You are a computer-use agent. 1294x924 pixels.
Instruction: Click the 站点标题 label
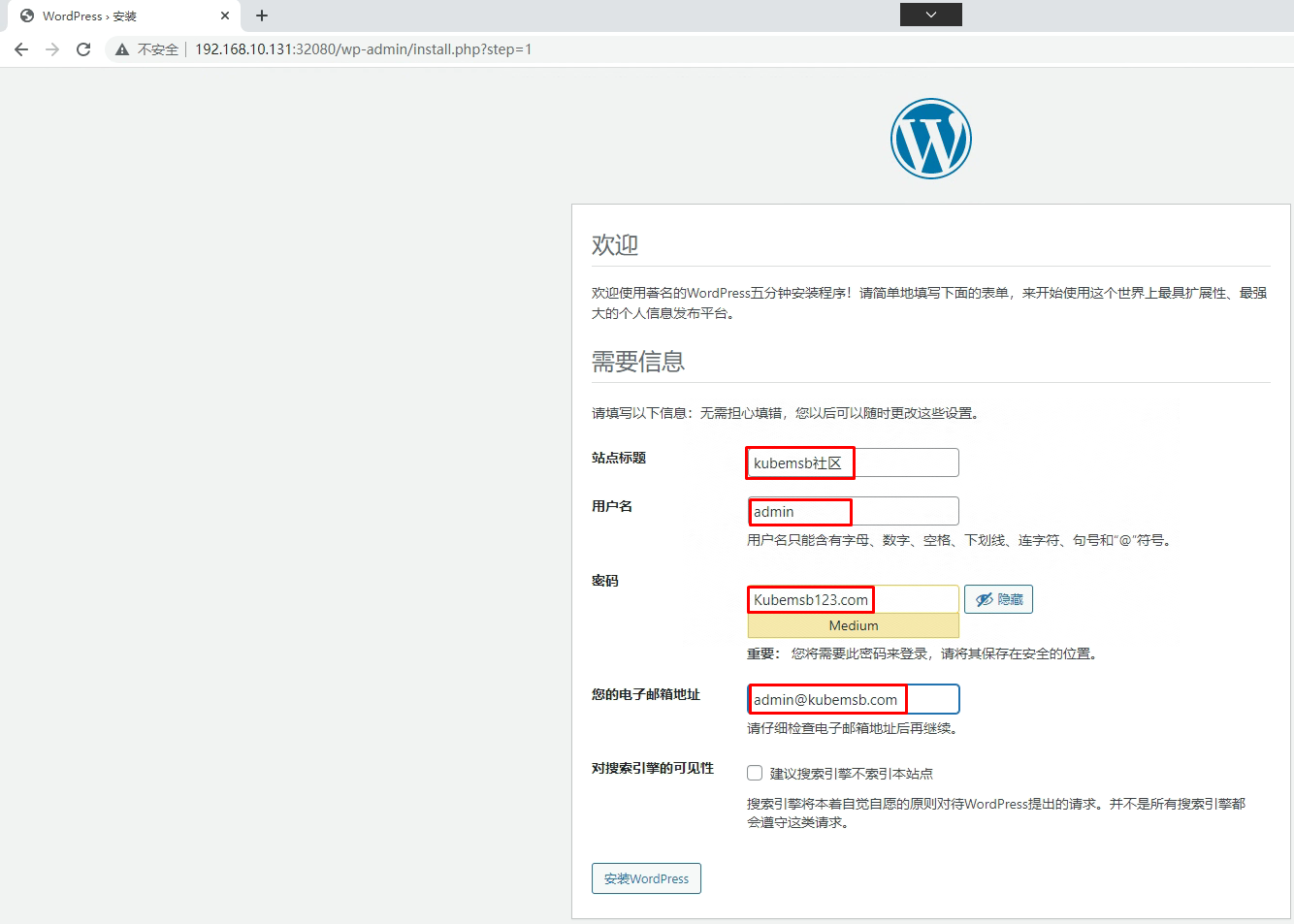619,458
